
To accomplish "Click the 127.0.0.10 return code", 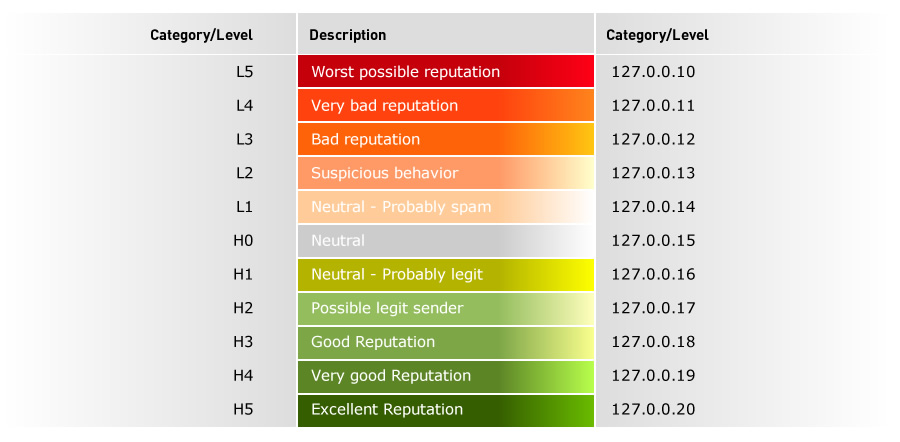I will 653,72.
